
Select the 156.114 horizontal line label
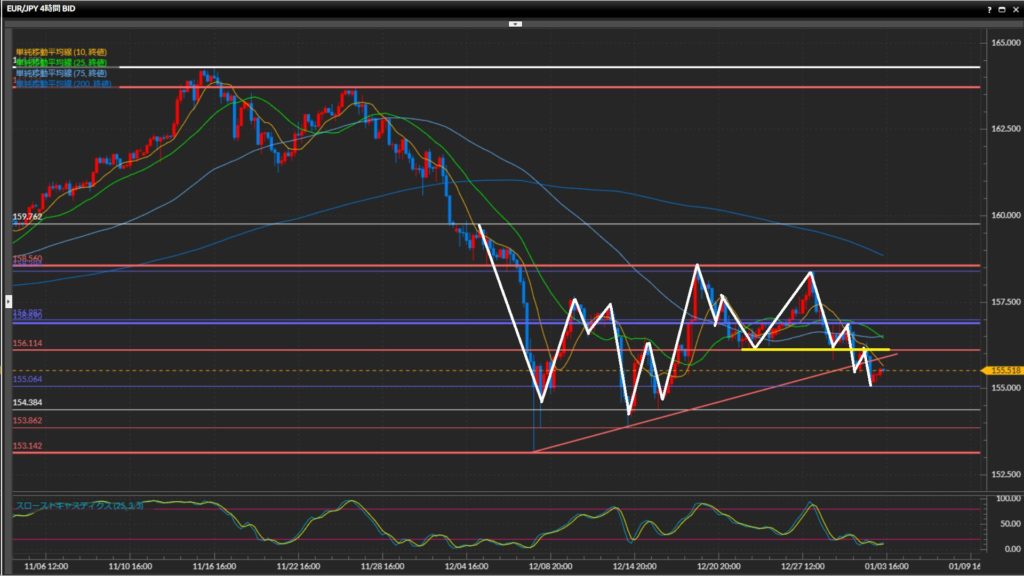[27, 342]
